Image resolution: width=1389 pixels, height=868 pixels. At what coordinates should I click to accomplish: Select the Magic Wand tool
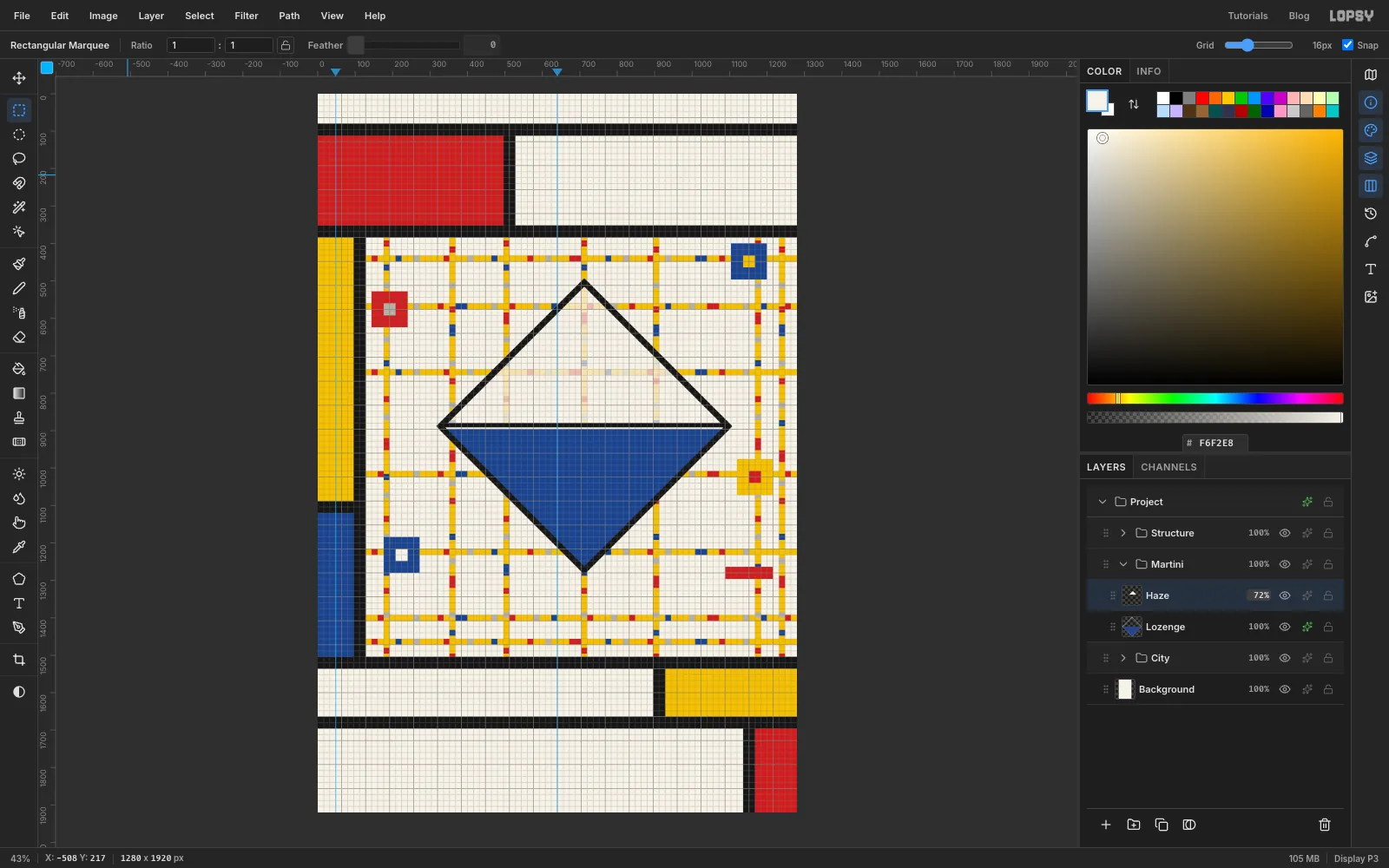tap(19, 207)
